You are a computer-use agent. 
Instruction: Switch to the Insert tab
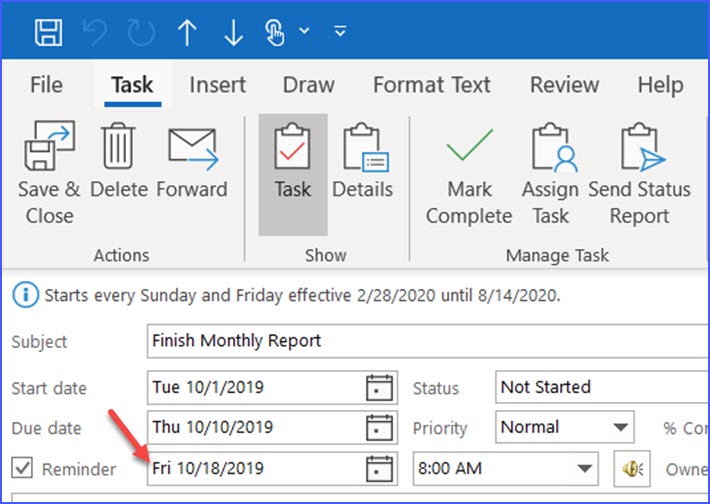coord(217,85)
